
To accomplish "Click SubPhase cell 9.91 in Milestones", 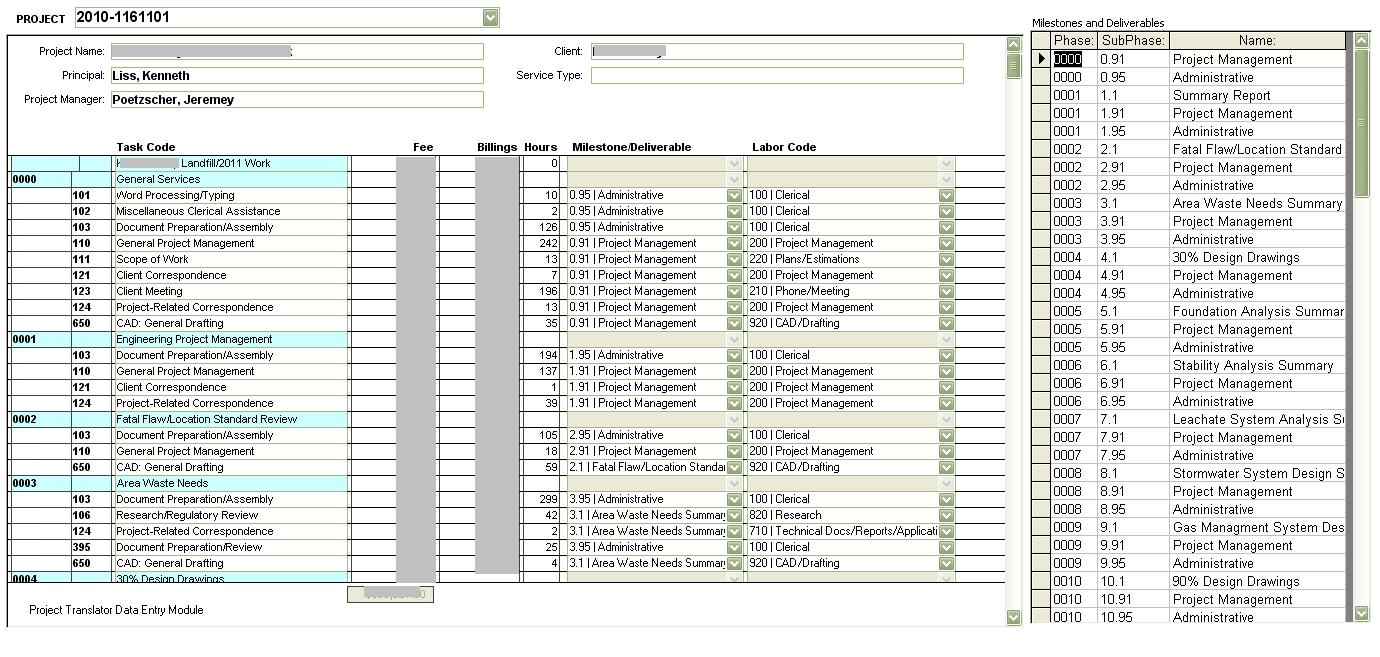I will (x=1133, y=545).
